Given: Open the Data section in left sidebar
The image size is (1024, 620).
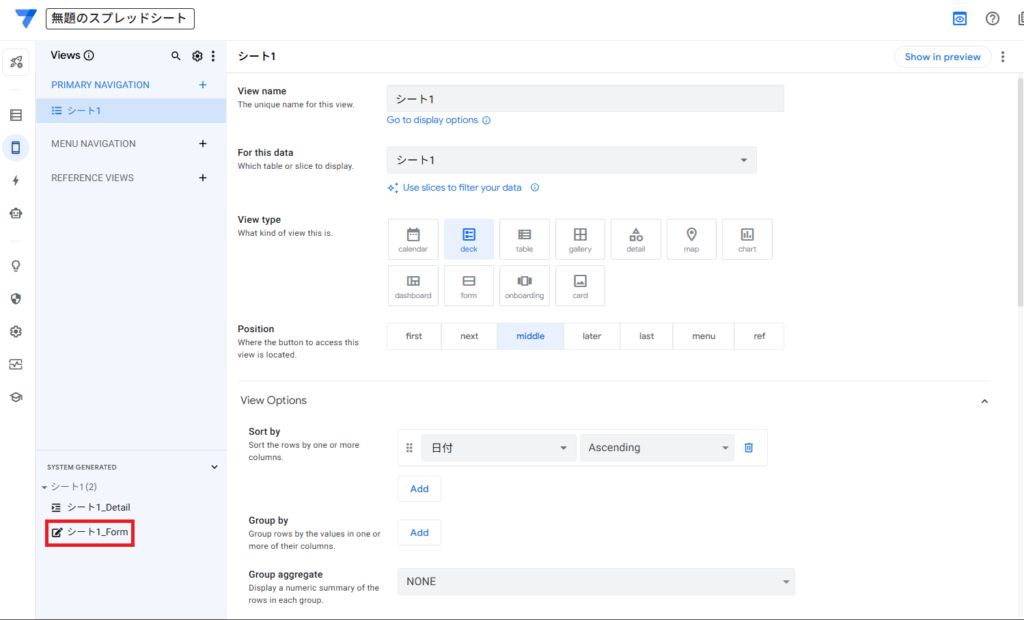Looking at the screenshot, I should pyautogui.click(x=16, y=115).
